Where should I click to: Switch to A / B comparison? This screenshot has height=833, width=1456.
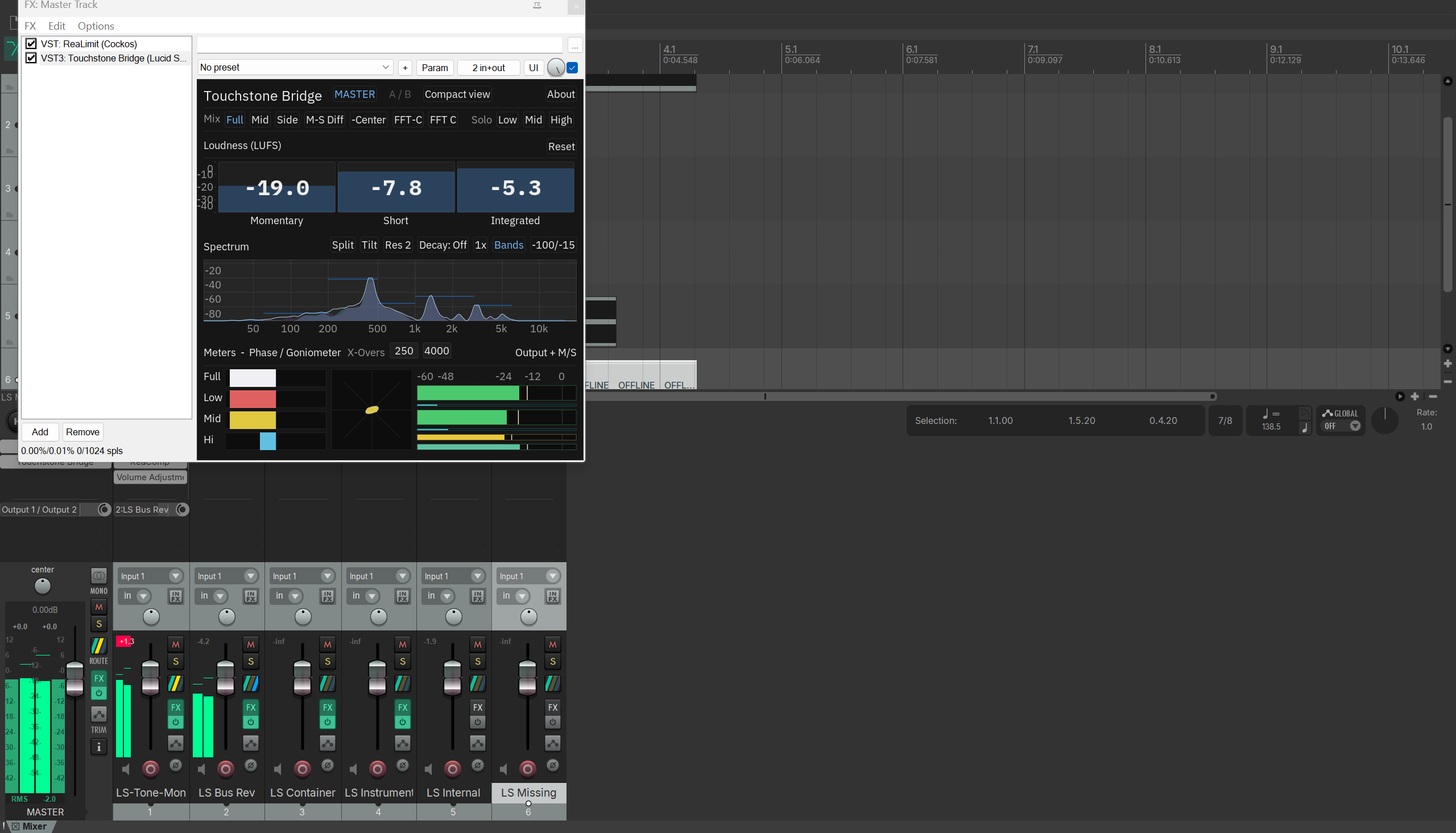(400, 94)
